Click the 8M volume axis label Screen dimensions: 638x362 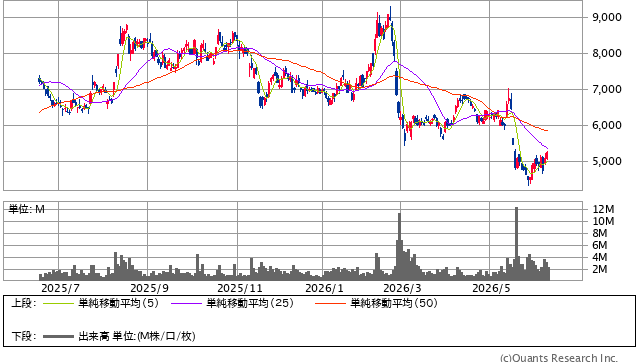pos(600,233)
